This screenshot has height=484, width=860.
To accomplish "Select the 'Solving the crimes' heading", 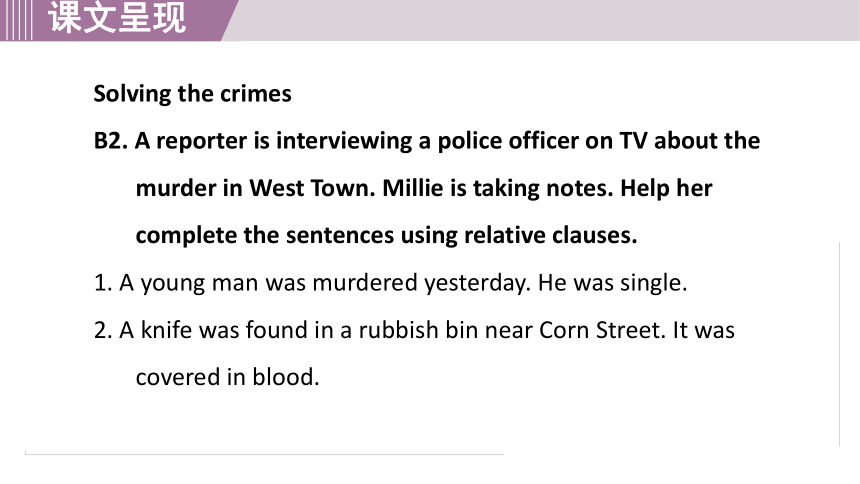I will 193,94.
